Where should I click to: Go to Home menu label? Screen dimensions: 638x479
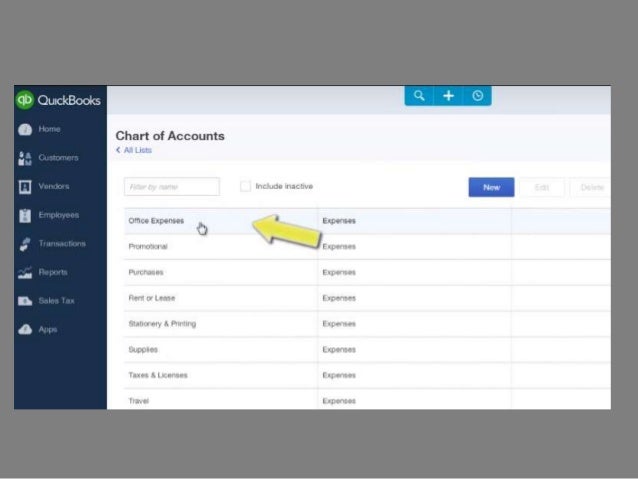click(x=49, y=129)
